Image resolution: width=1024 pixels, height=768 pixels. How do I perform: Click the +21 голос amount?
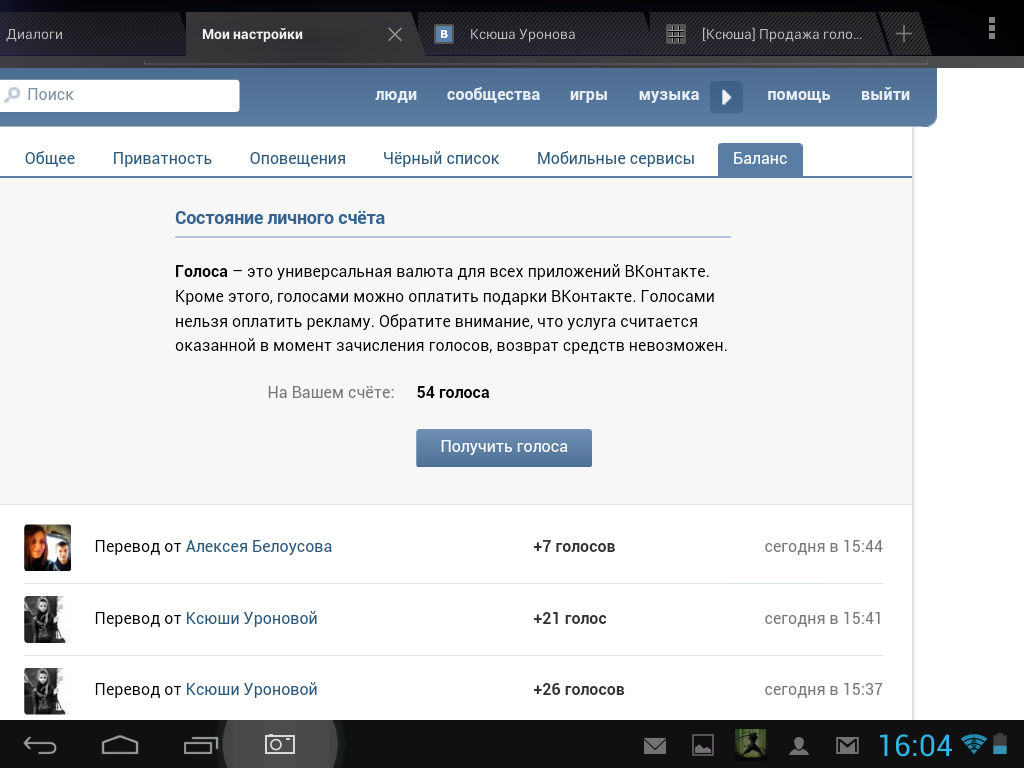click(569, 618)
